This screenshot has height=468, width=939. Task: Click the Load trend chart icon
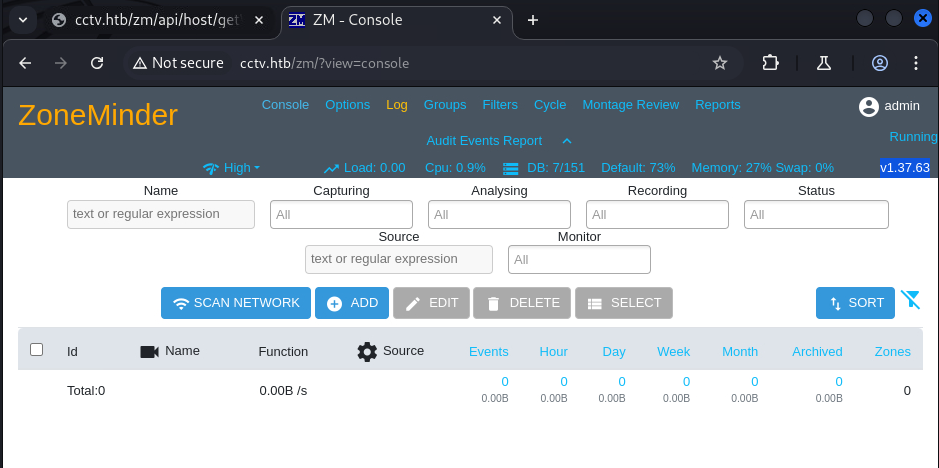pos(331,168)
